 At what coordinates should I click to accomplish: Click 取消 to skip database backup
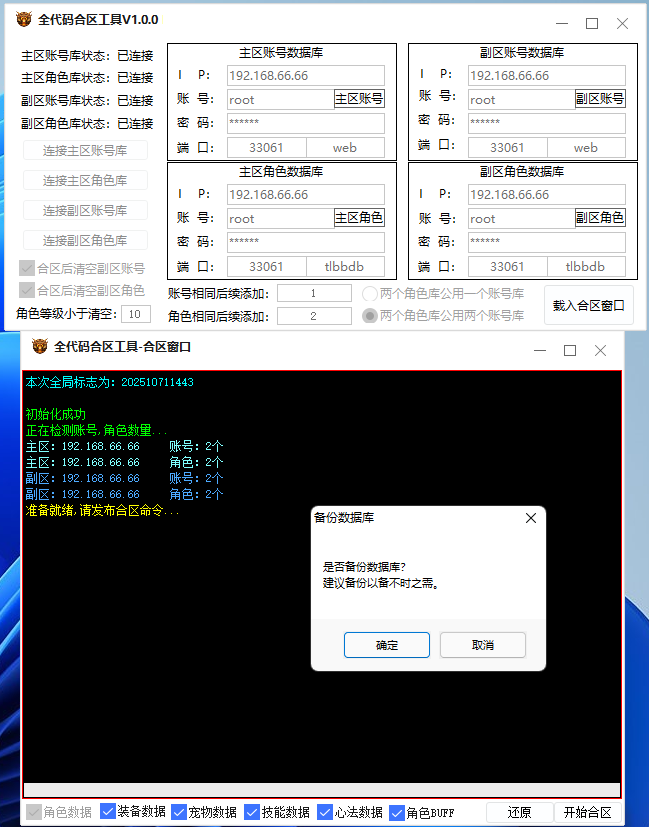[482, 645]
